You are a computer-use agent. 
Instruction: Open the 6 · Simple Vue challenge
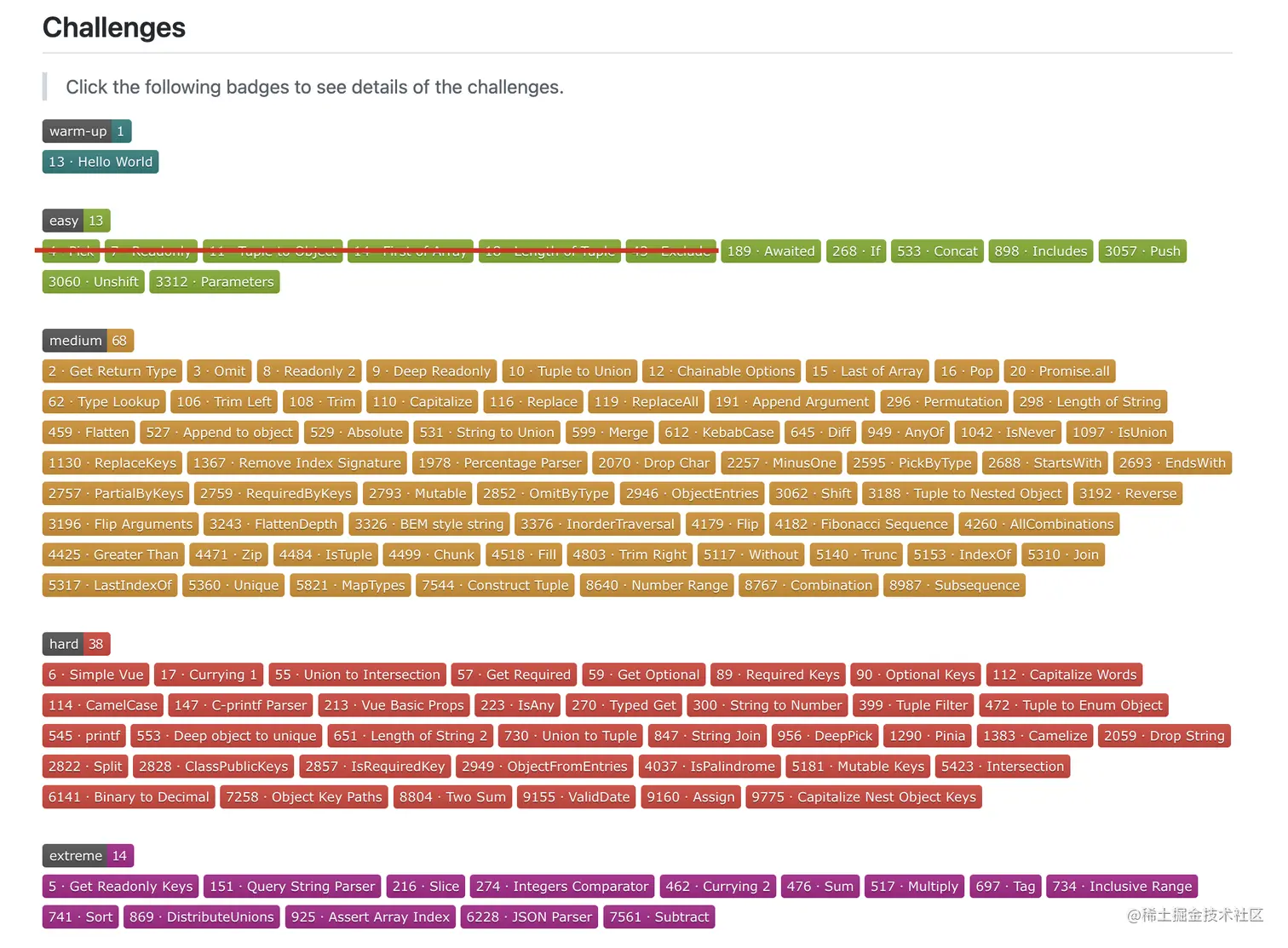[95, 675]
